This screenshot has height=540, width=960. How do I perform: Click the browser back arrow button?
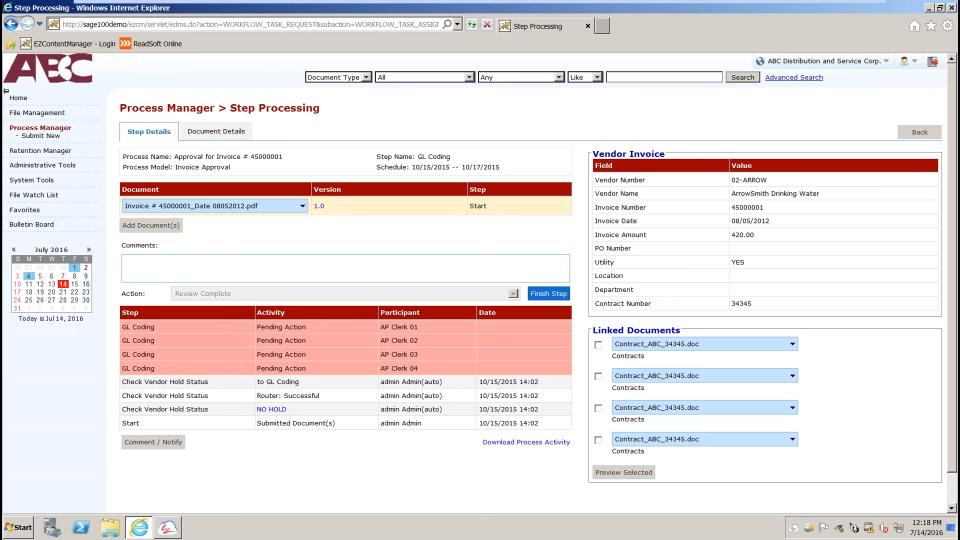click(x=11, y=24)
